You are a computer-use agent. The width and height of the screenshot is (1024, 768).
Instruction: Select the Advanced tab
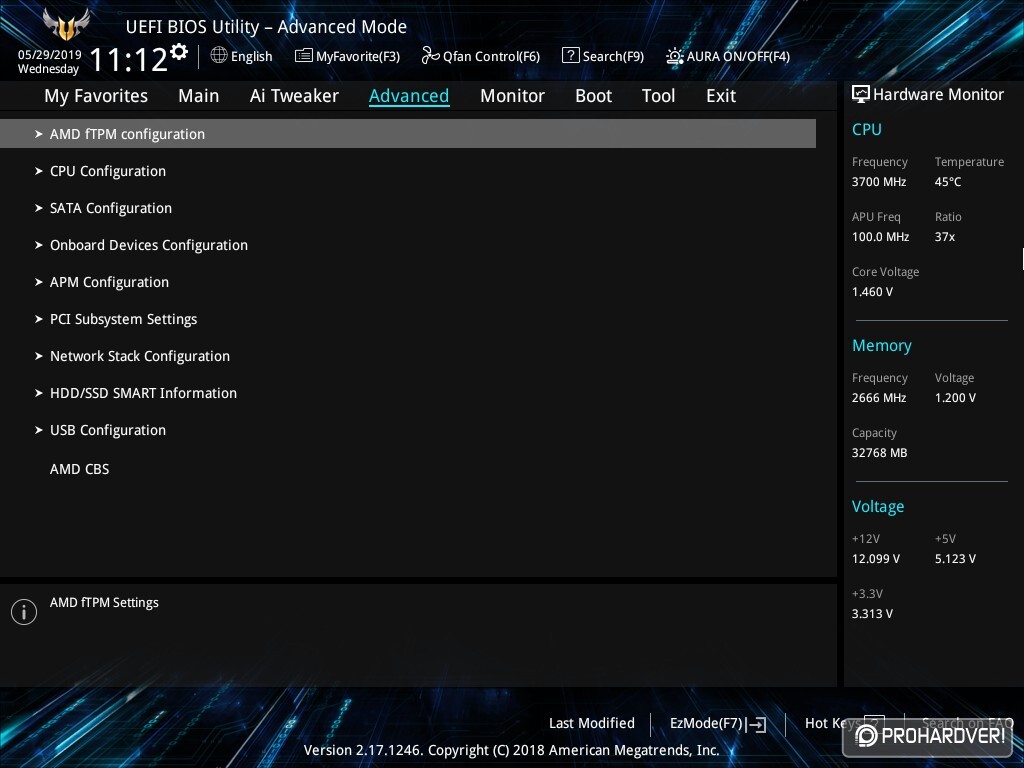[x=409, y=96]
